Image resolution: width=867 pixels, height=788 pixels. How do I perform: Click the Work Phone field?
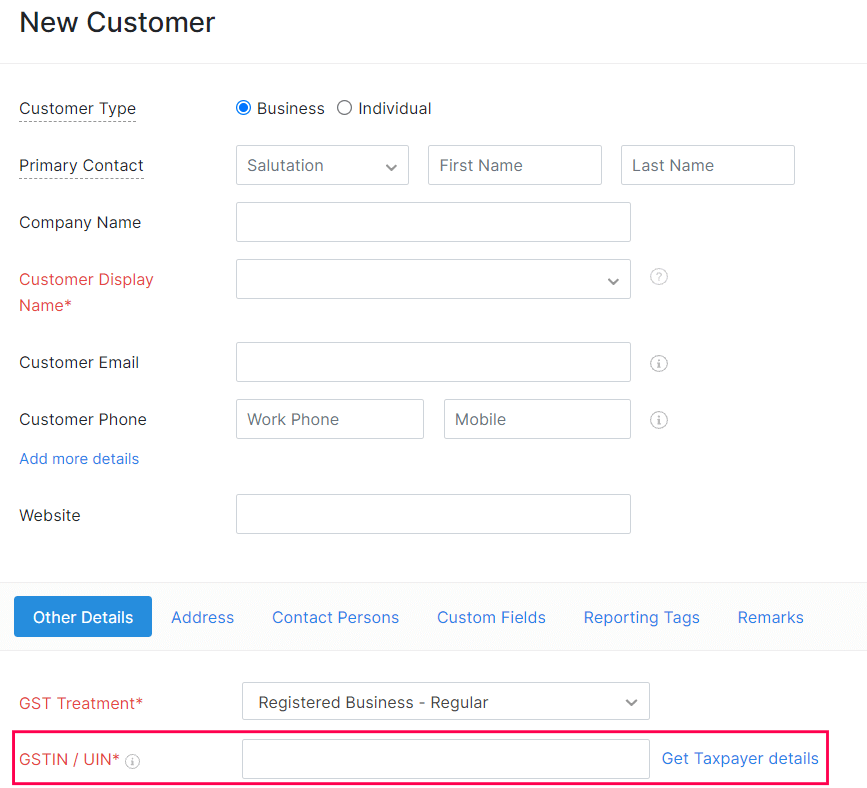point(329,420)
